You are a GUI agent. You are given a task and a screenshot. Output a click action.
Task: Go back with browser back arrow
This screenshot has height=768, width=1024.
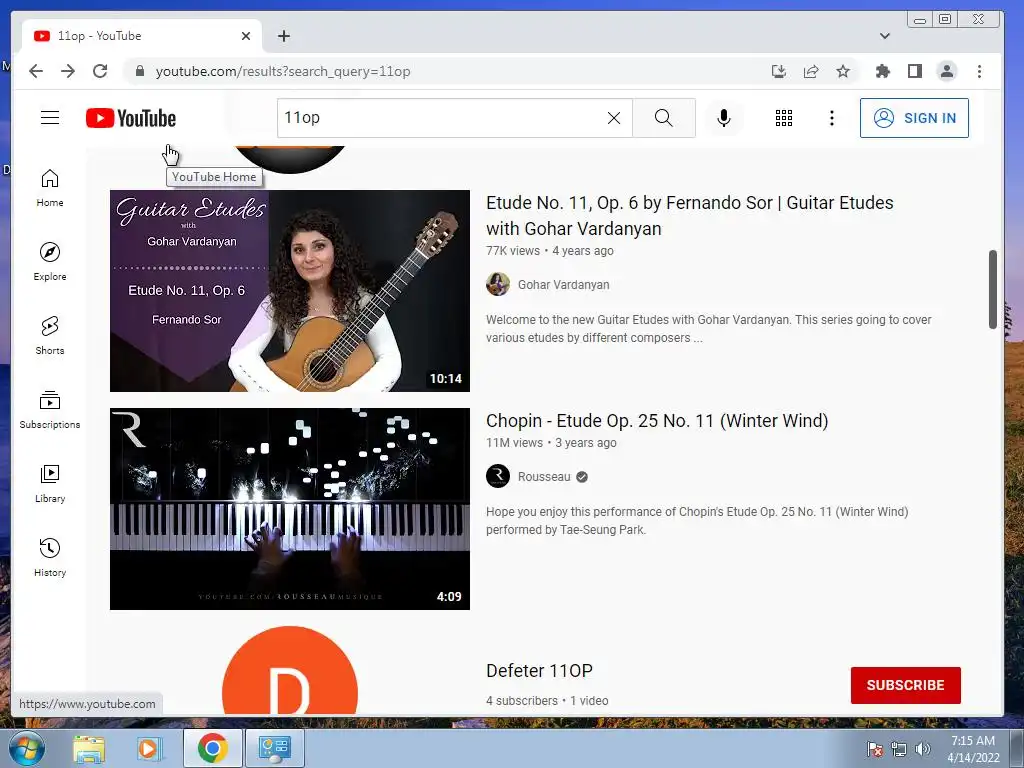pos(36,71)
